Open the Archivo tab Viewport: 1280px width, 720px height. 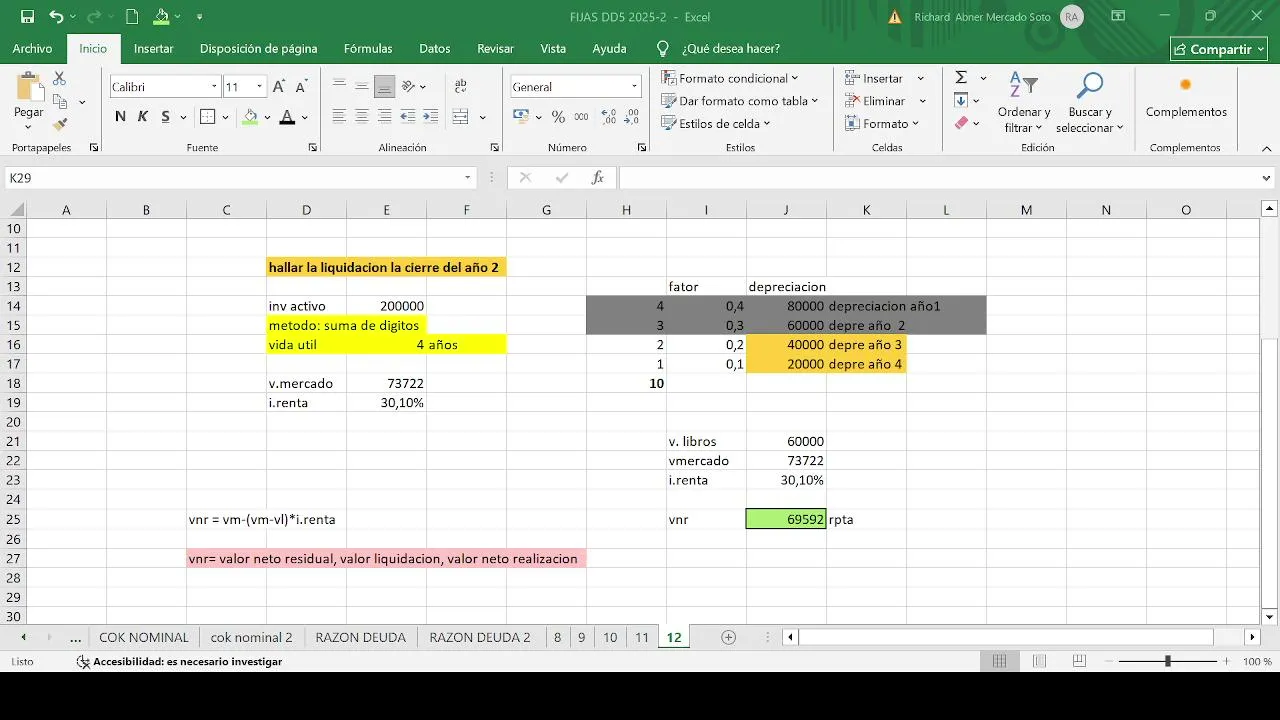[32, 48]
